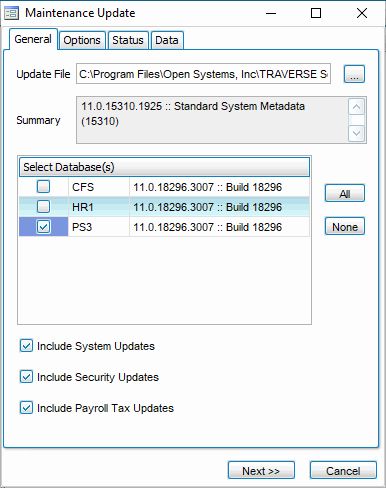This screenshot has height=488, width=386.
Task: Select all databases with All button
Action: pyautogui.click(x=345, y=193)
